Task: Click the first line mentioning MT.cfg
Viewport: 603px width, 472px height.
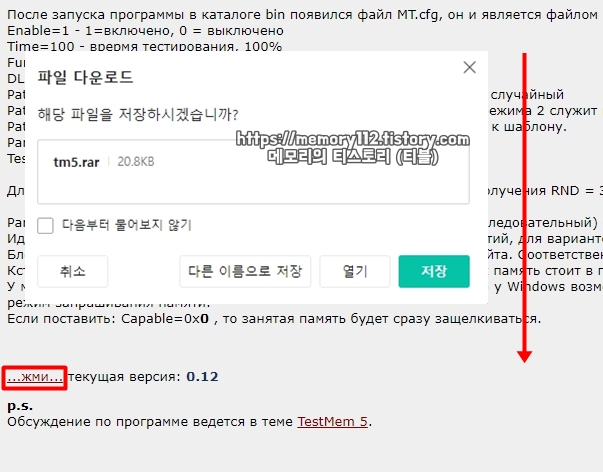Action: 302,15
